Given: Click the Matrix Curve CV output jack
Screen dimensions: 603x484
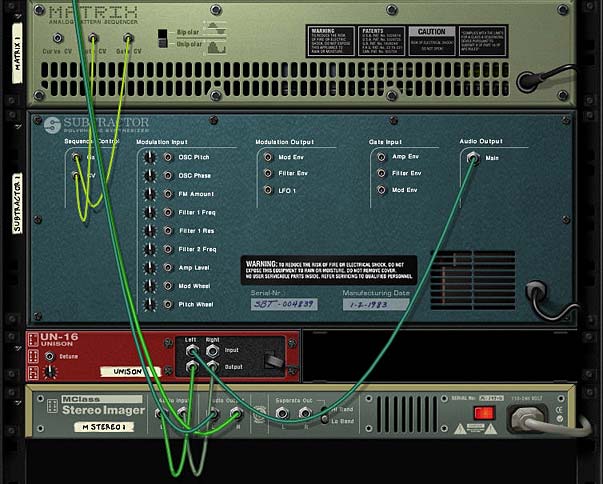Looking at the screenshot, I should tap(58, 38).
